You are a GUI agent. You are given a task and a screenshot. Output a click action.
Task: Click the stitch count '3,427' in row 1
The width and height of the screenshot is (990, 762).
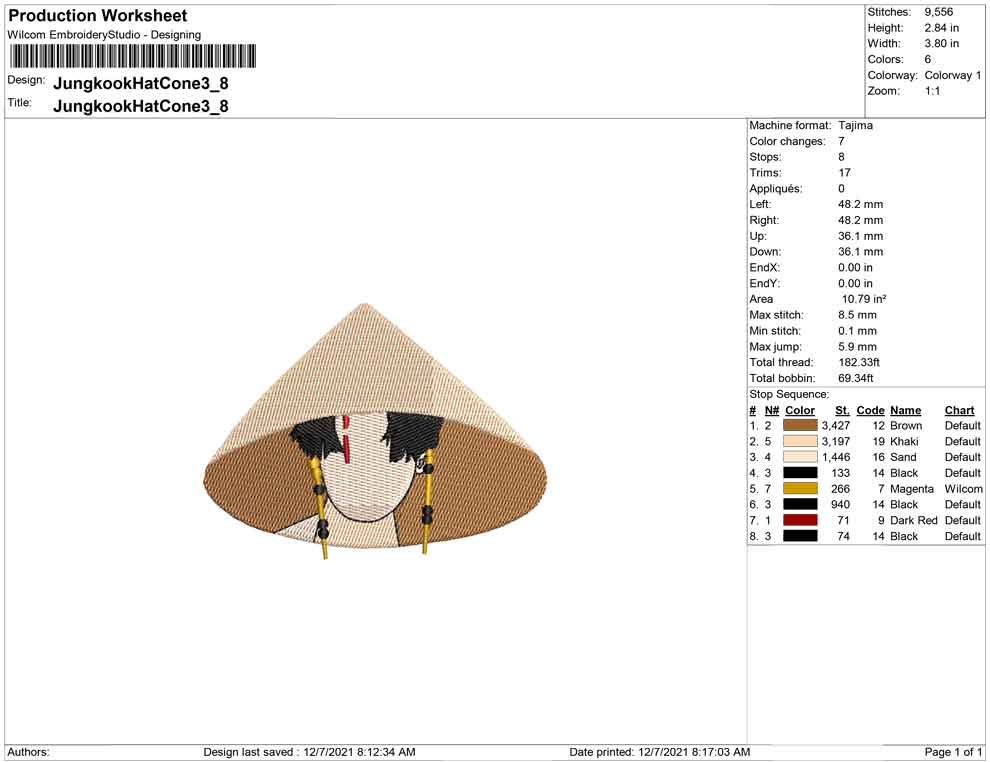(x=836, y=426)
